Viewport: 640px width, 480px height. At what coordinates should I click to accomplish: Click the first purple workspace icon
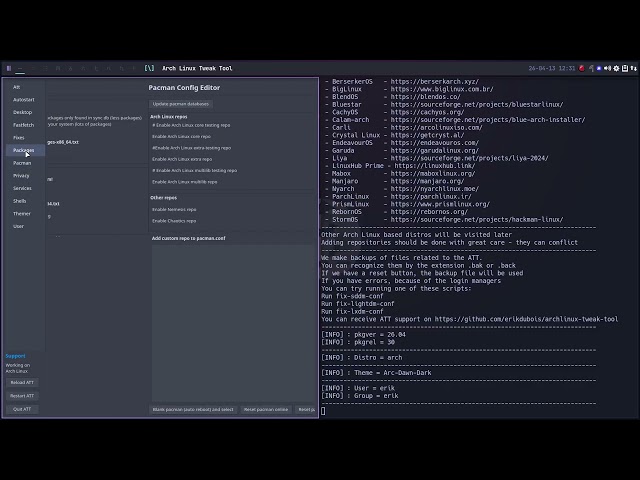9,69
